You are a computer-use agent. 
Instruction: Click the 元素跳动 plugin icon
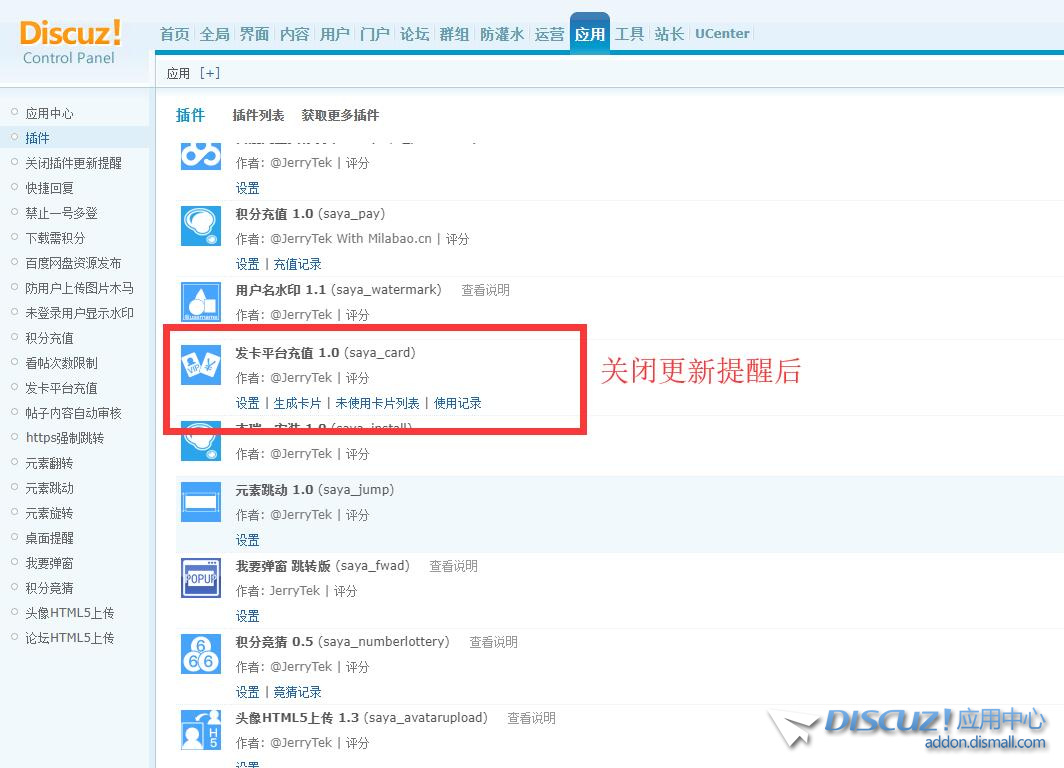(200, 502)
